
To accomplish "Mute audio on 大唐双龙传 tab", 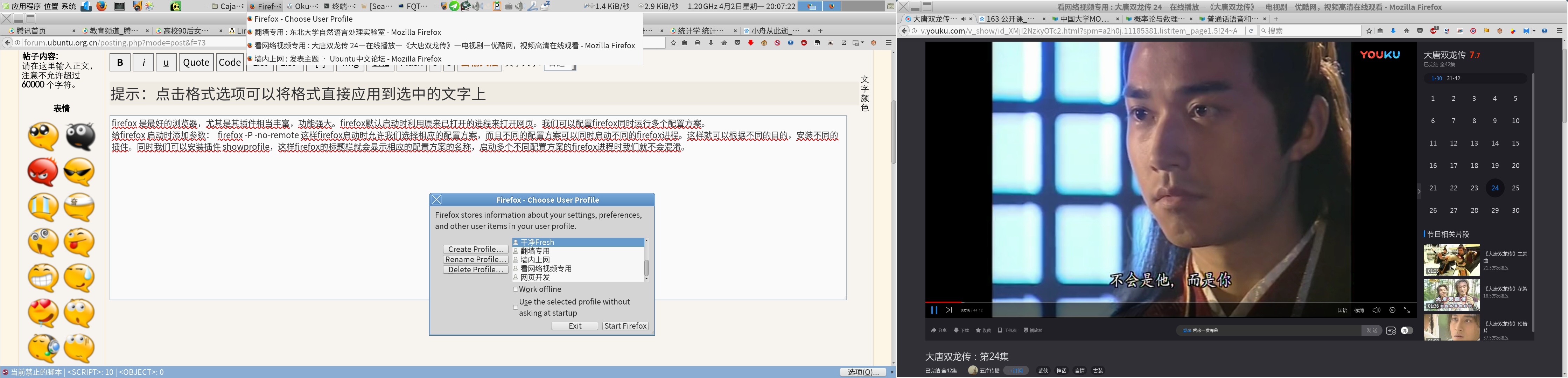I will tap(964, 19).
